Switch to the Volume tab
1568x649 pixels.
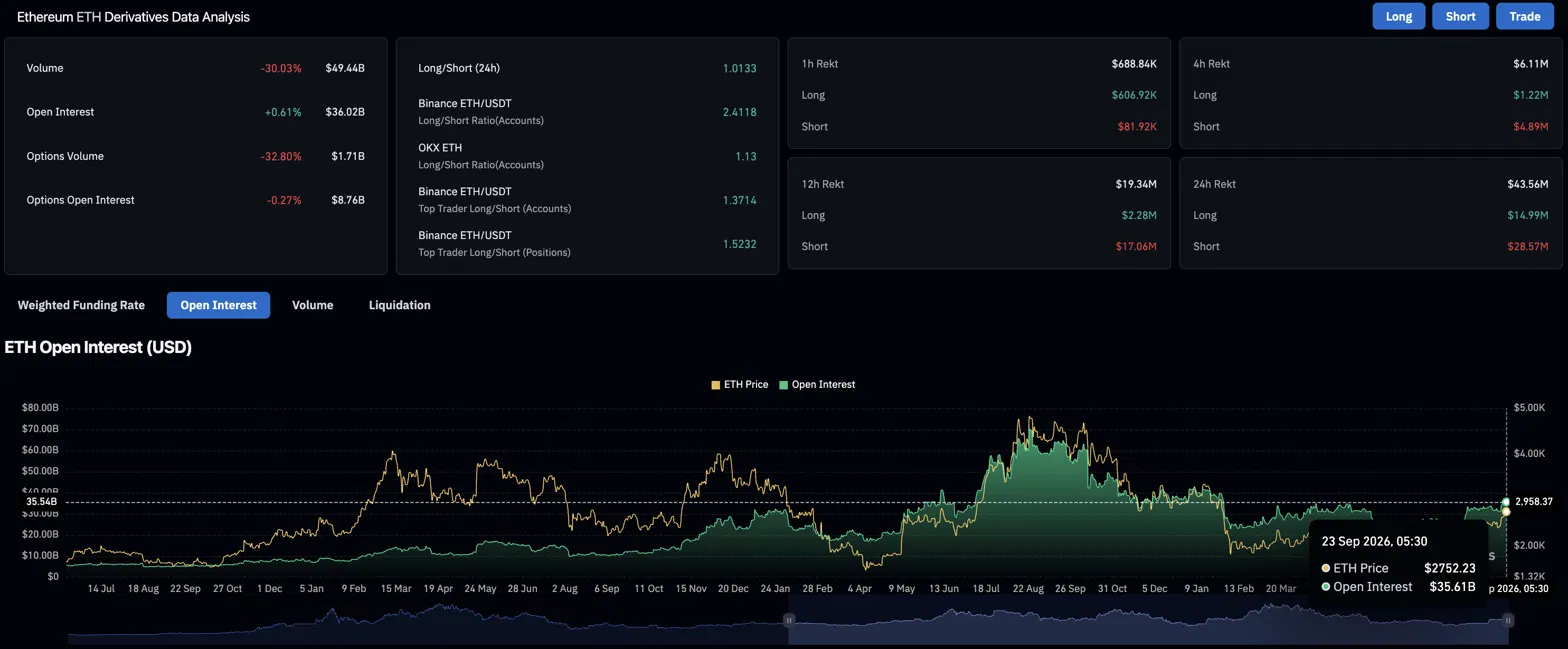(x=312, y=305)
